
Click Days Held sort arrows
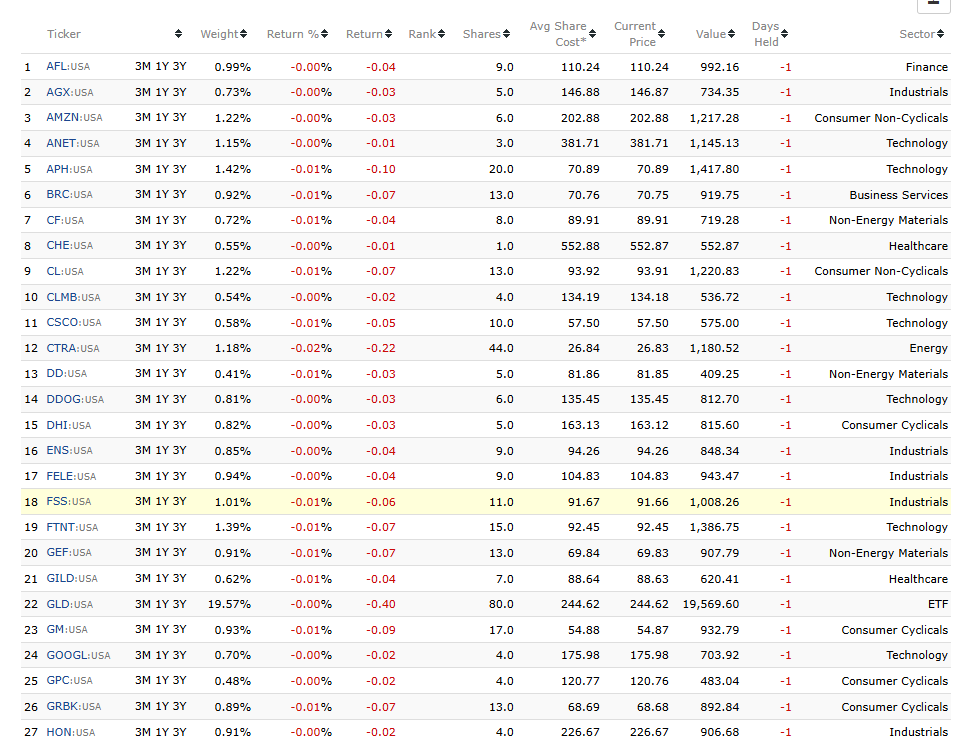point(784,34)
